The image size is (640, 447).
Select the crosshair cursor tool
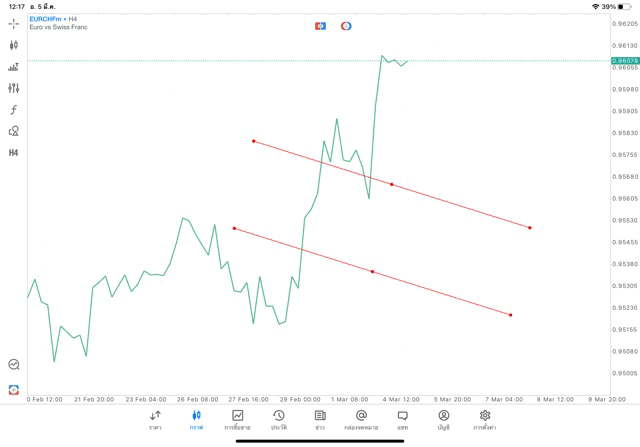point(14,23)
